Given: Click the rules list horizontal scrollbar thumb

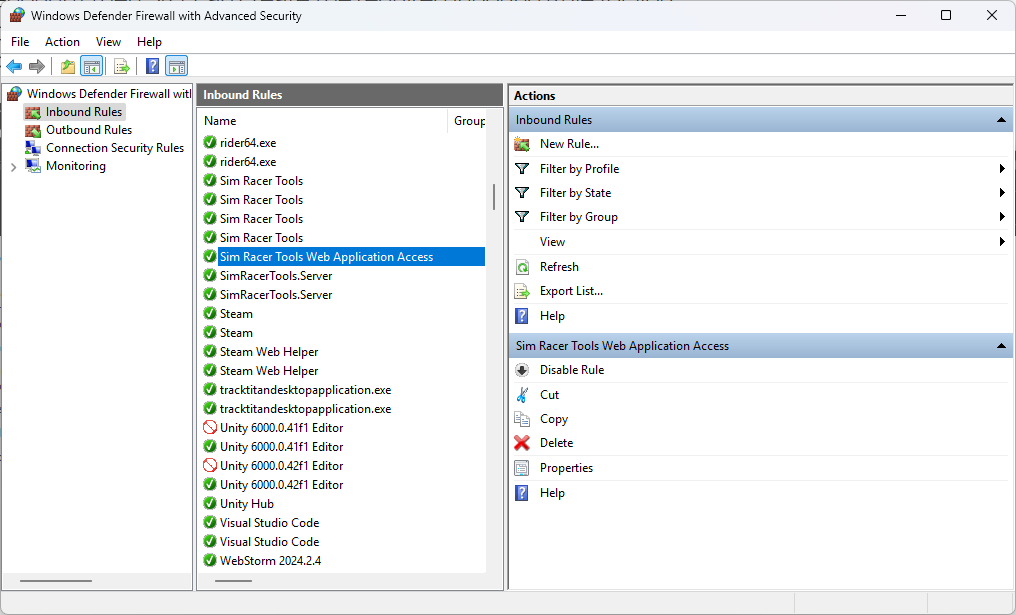Looking at the screenshot, I should coord(233,581).
